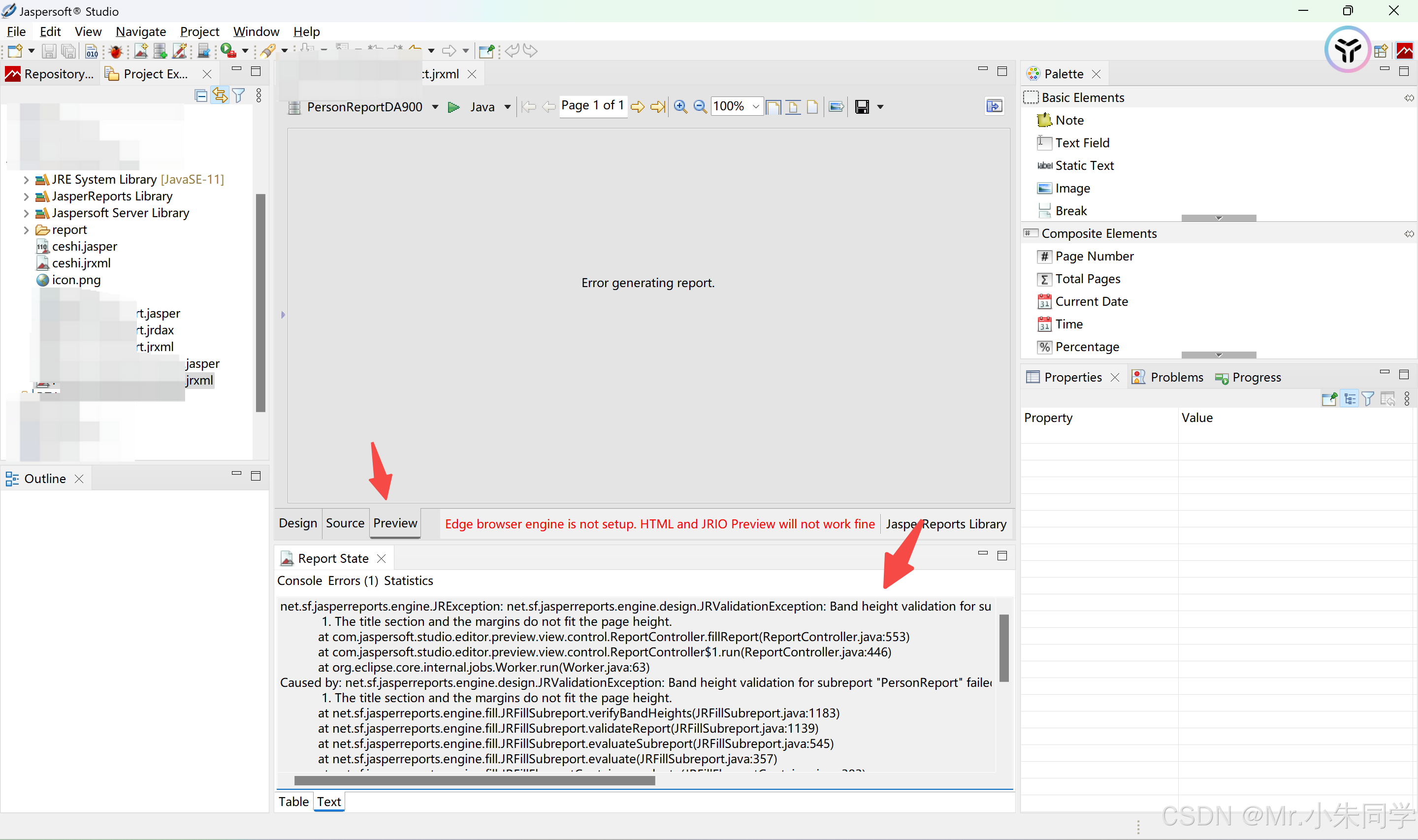This screenshot has height=840, width=1418.
Task: Toggle the properties filter in the Properties panel
Action: tap(1369, 398)
